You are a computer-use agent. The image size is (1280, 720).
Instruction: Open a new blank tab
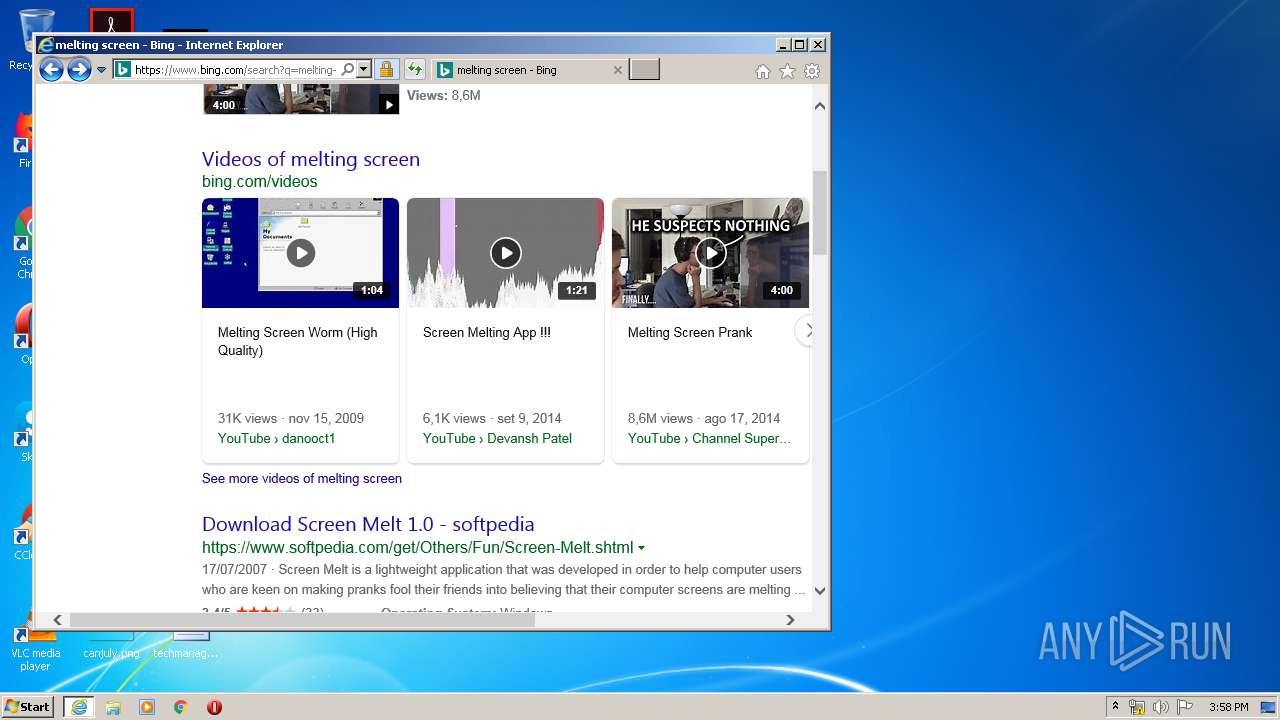click(x=644, y=70)
